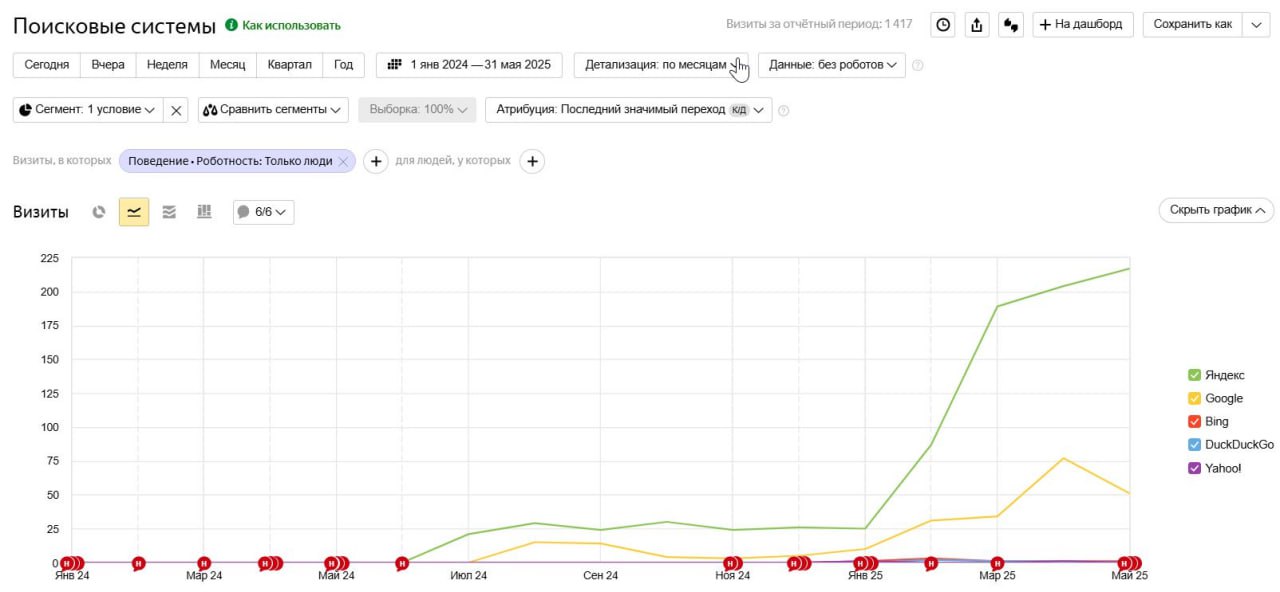Switch to pie chart view

[x=99, y=211]
